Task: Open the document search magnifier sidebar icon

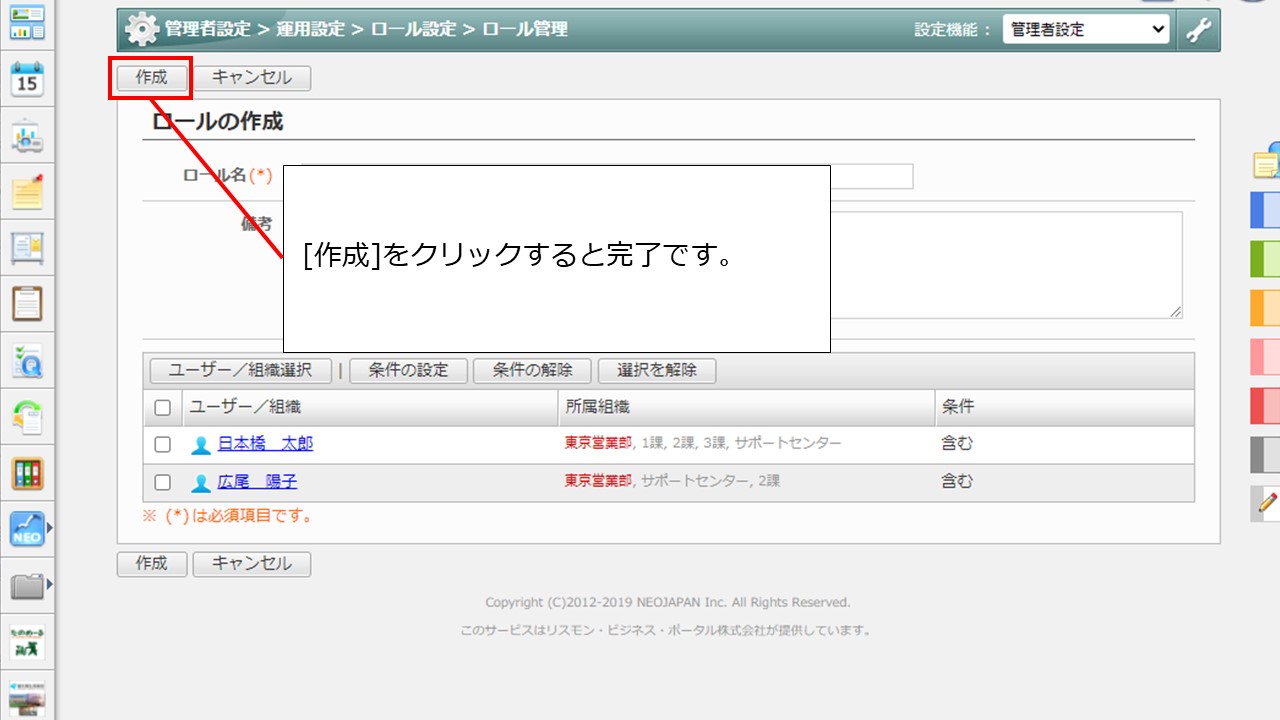Action: pos(27,360)
